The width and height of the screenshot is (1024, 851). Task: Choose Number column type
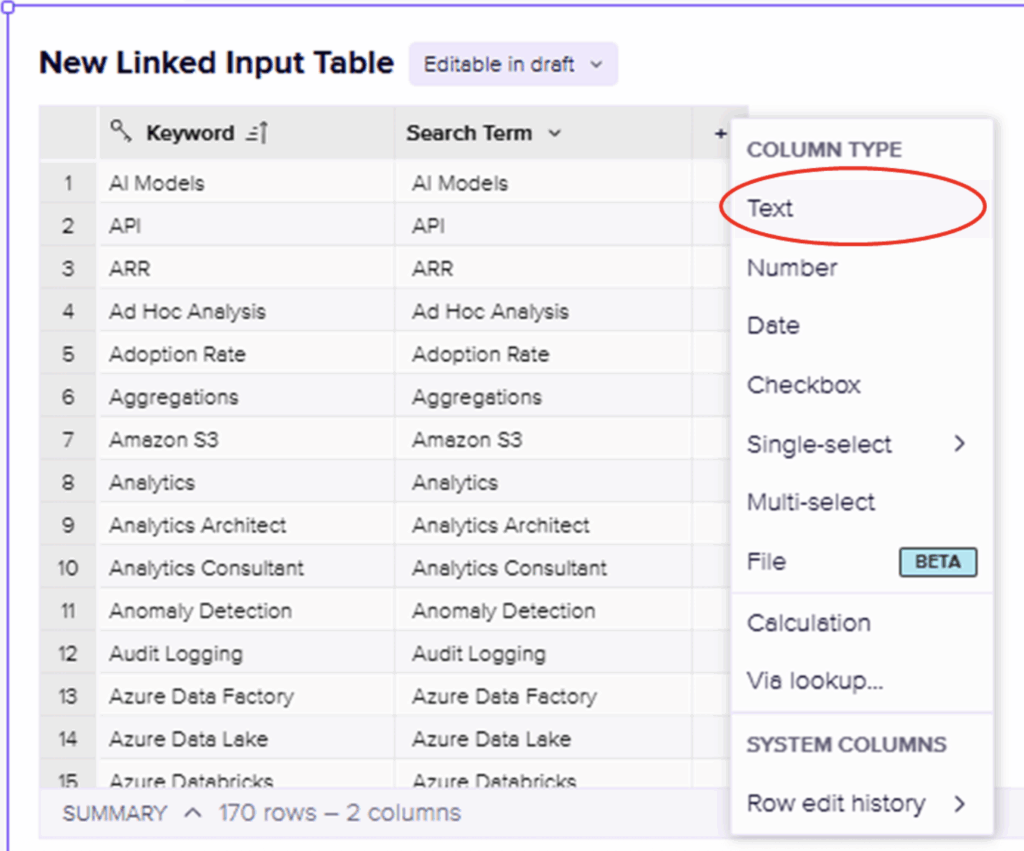click(792, 268)
